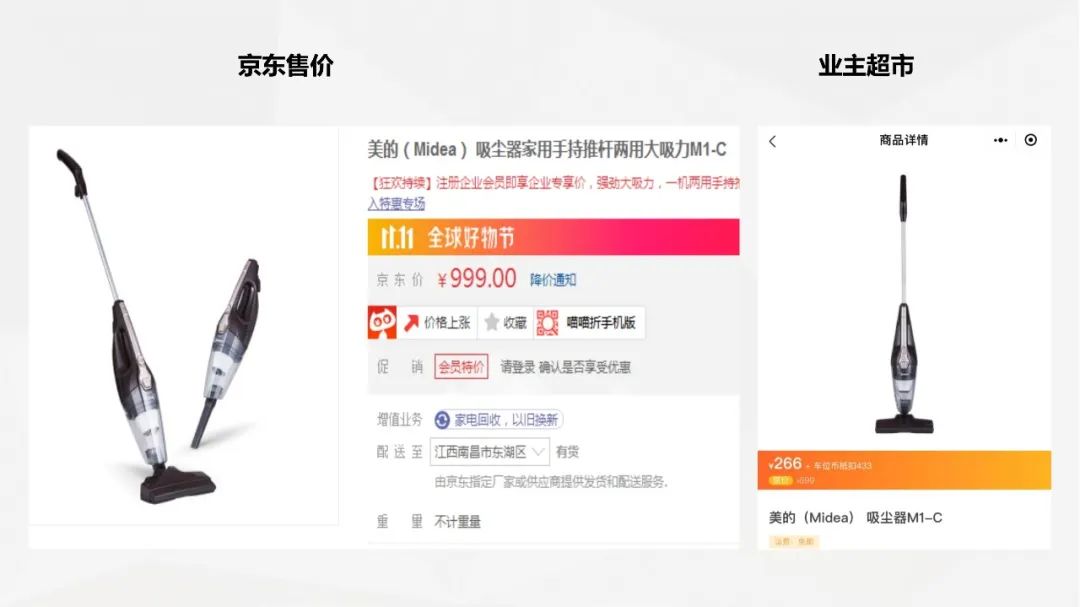Click the 降价通知 price-drop alert link

(553, 280)
